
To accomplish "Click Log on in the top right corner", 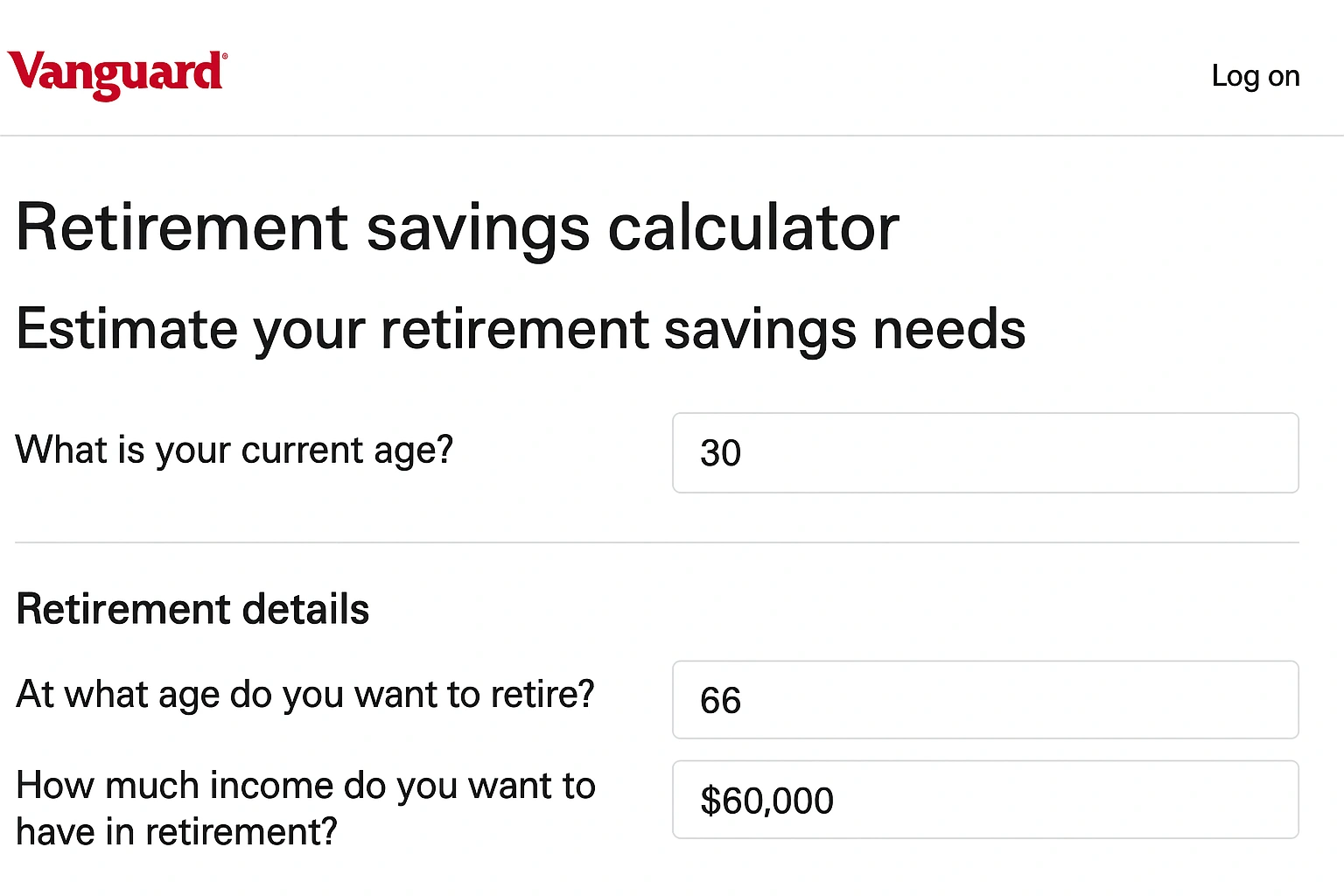I will (1255, 76).
